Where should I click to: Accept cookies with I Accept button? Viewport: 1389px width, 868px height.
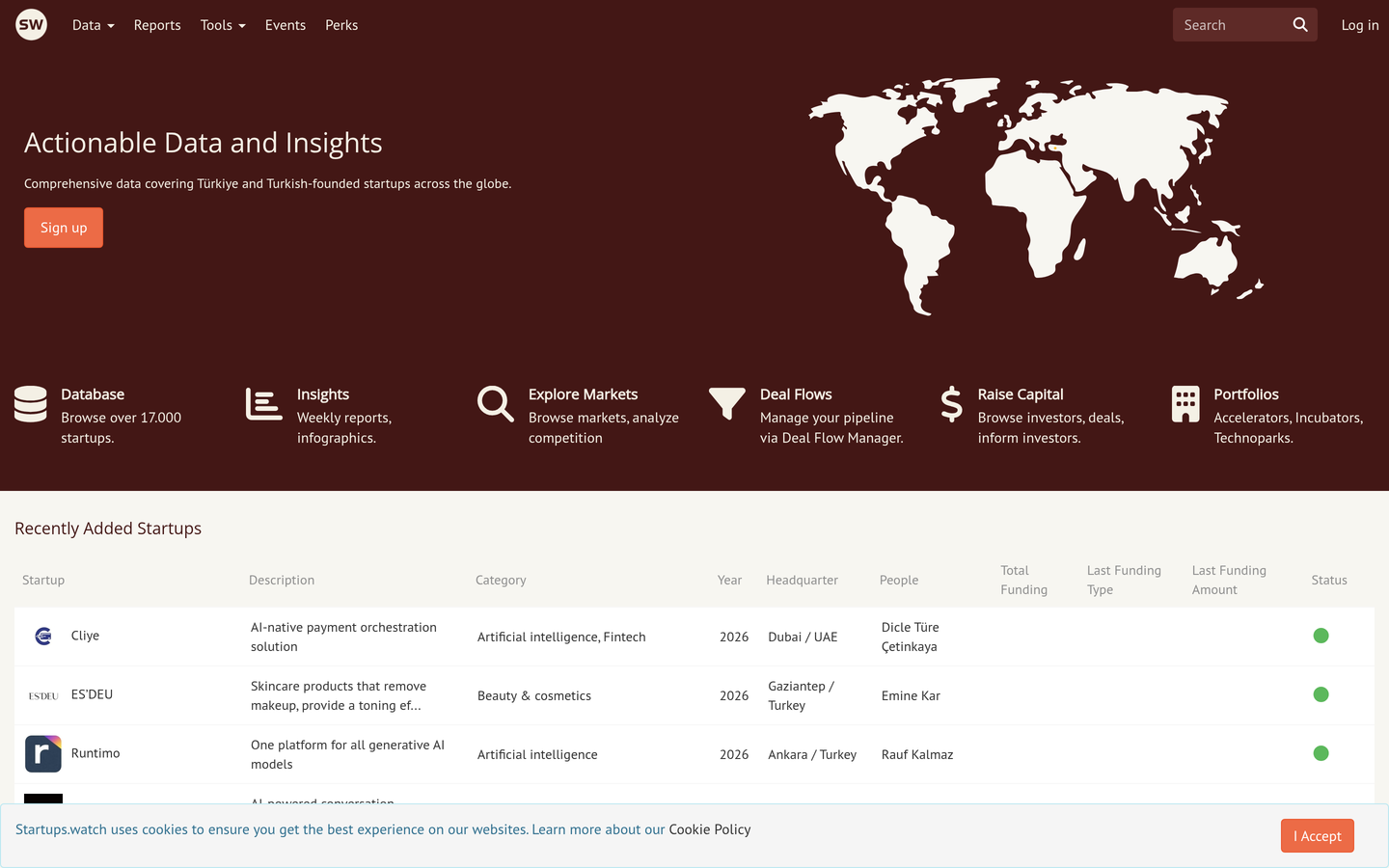pos(1318,836)
